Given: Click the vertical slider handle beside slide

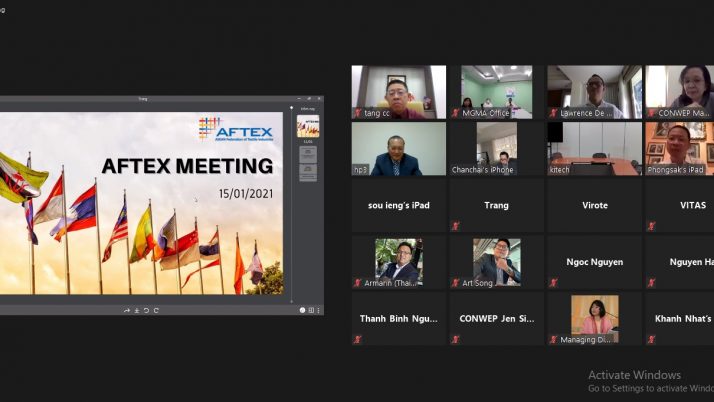Looking at the screenshot, I should pos(291,108).
